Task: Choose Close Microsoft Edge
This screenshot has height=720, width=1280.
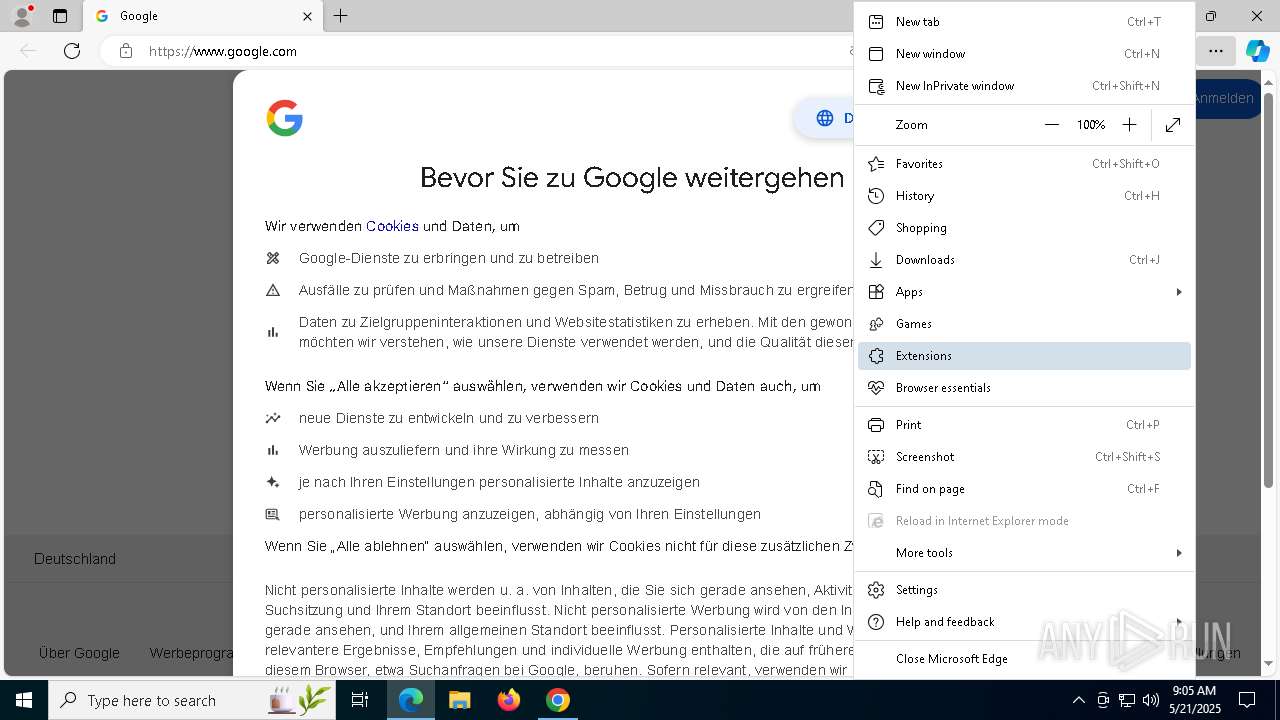Action: (x=1024, y=659)
